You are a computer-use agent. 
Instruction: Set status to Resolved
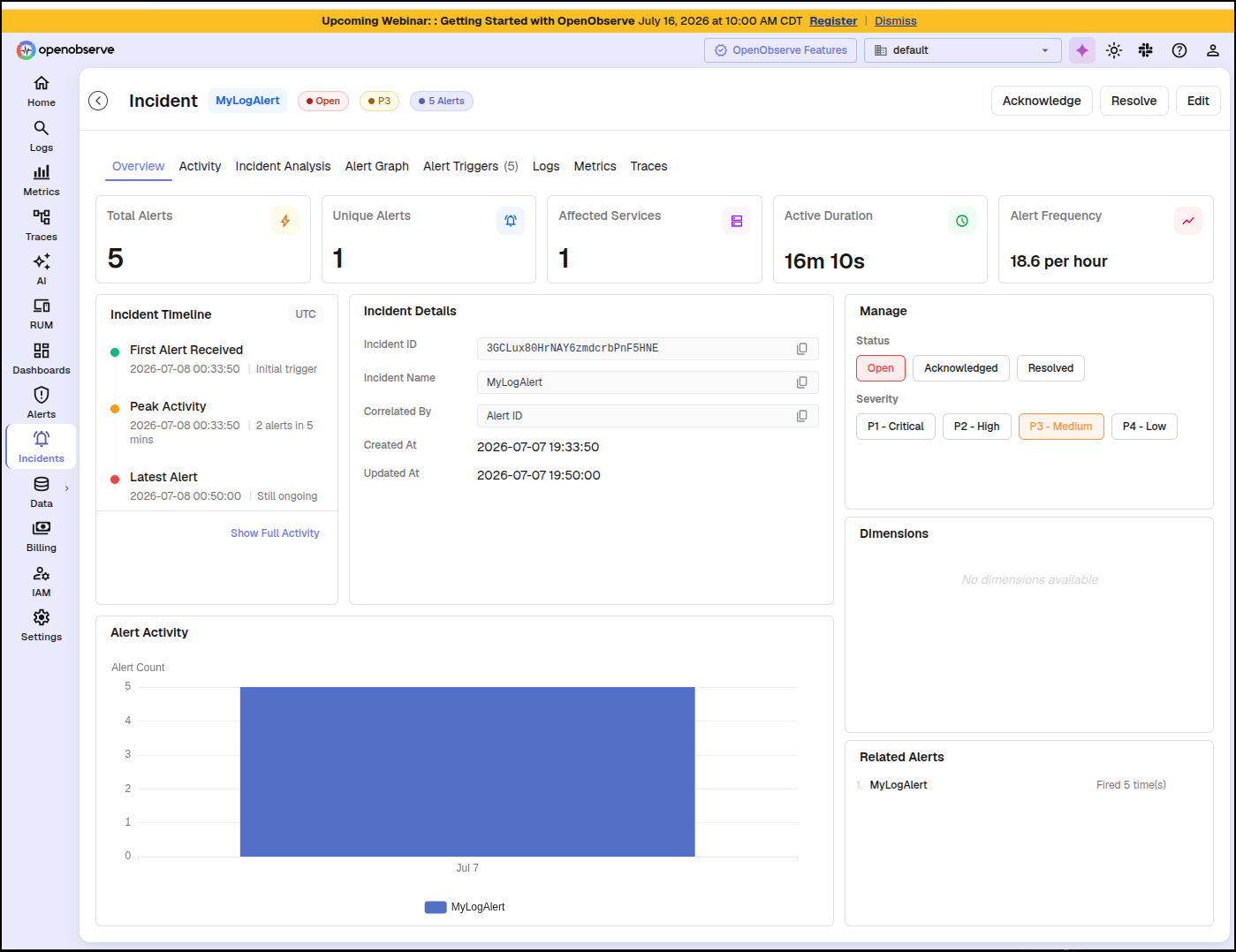coord(1050,368)
